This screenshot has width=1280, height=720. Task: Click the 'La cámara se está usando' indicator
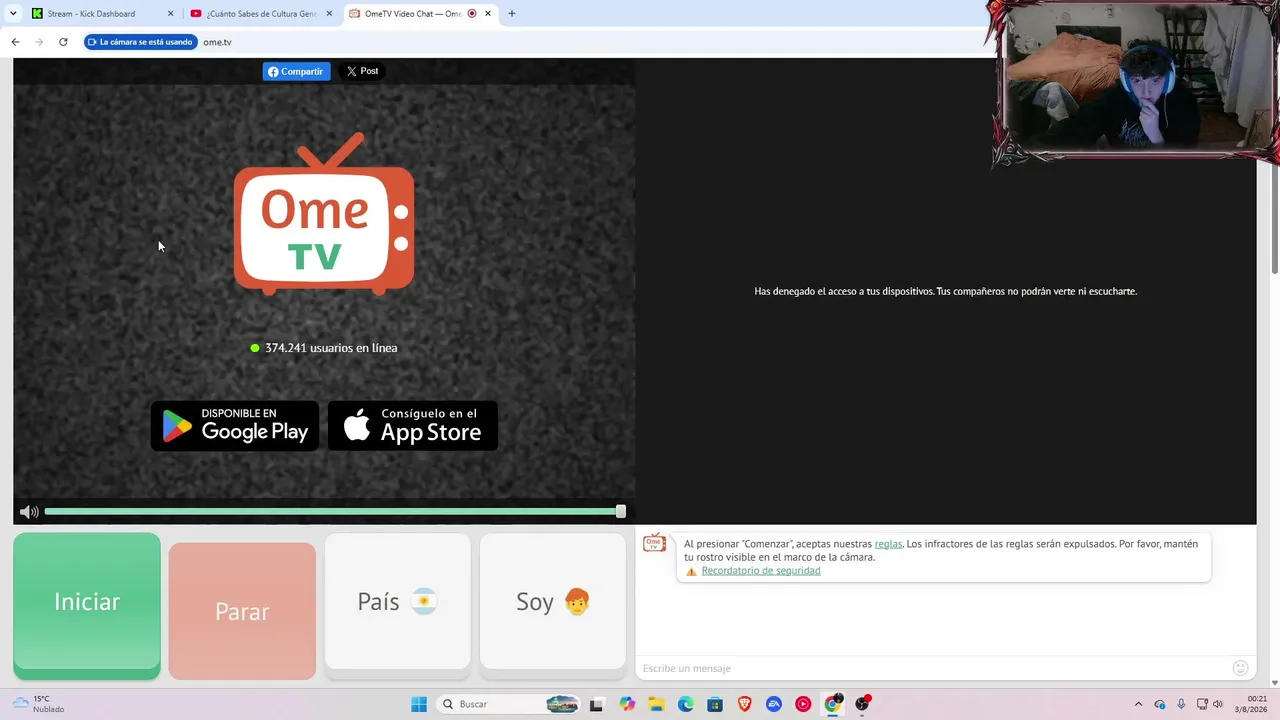141,42
